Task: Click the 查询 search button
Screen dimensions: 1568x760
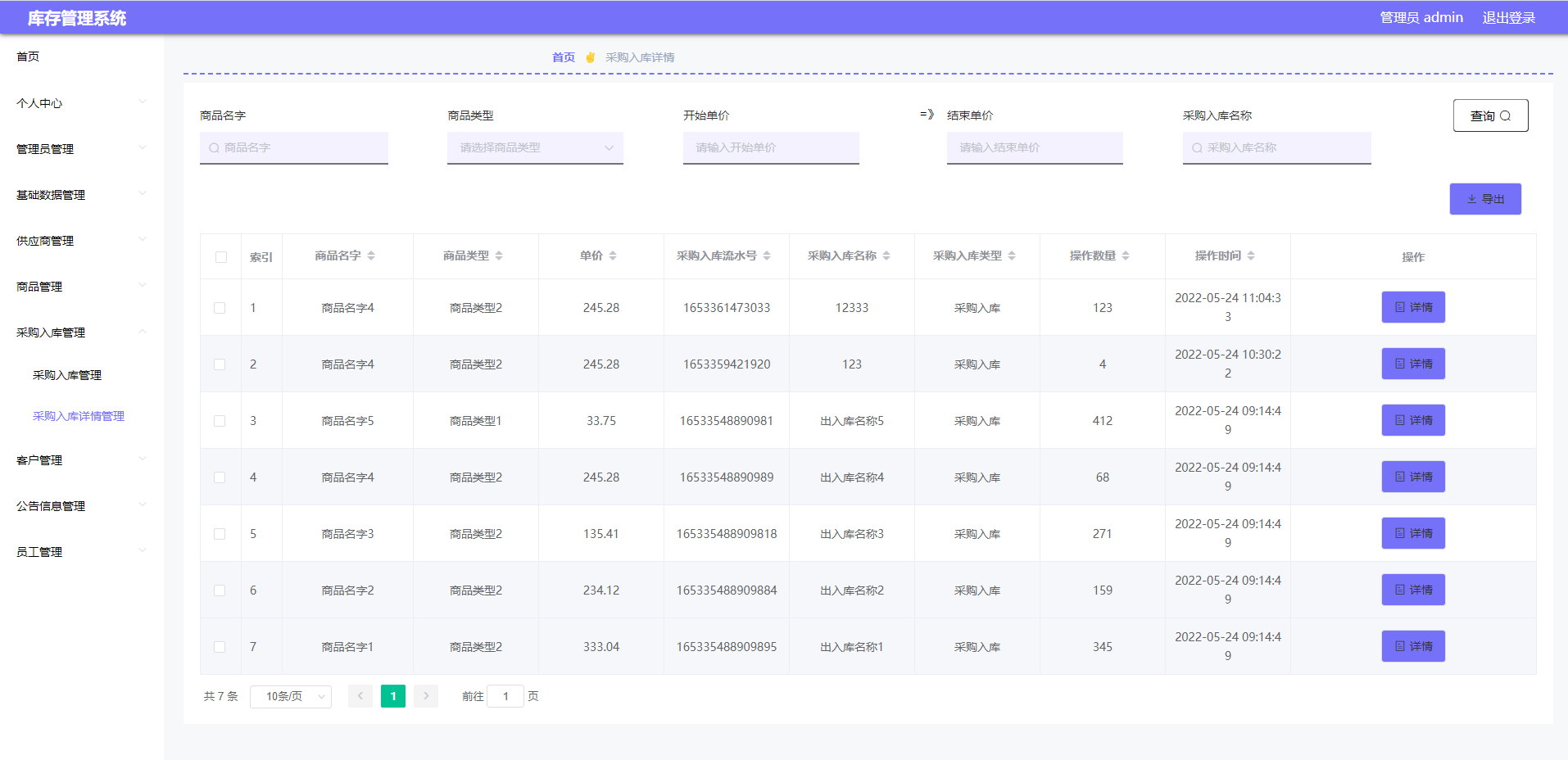Action: [1490, 115]
